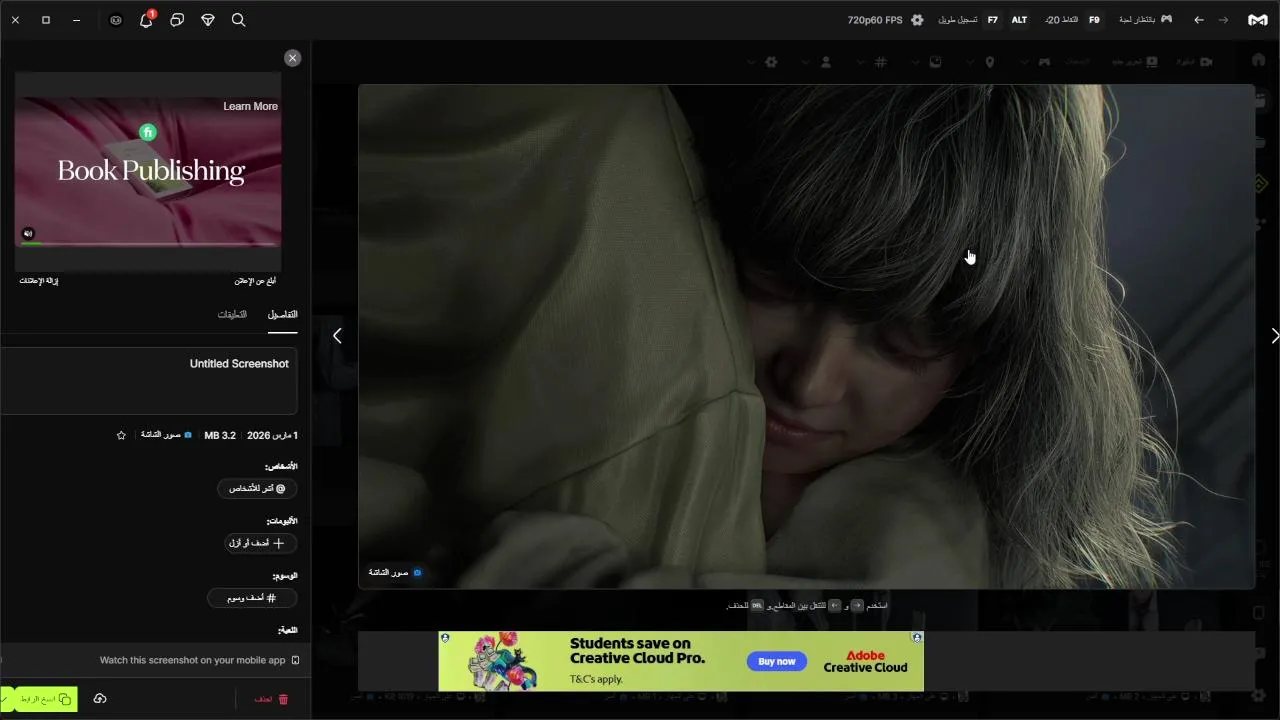Viewport: 1280px width, 720px height.
Task: Go back with left arrow
Action: [1199, 20]
